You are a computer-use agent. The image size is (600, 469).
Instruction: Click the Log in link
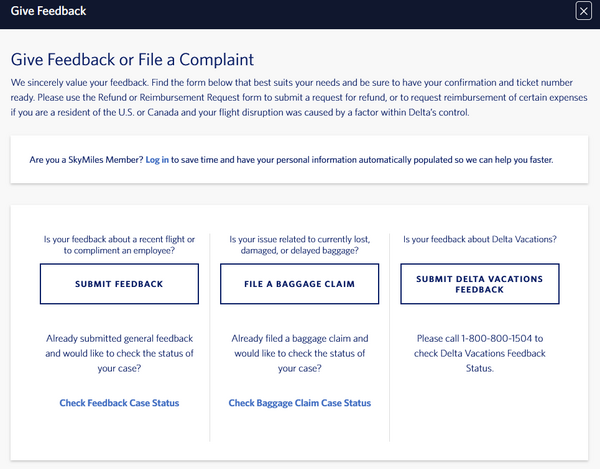tap(157, 160)
